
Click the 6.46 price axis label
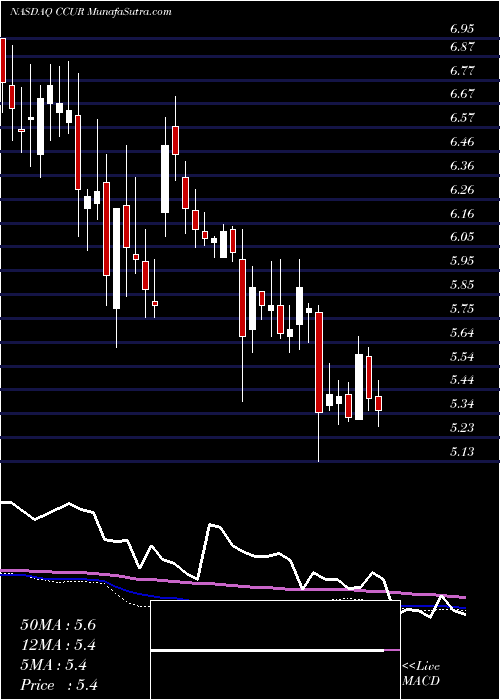pyautogui.click(x=462, y=142)
